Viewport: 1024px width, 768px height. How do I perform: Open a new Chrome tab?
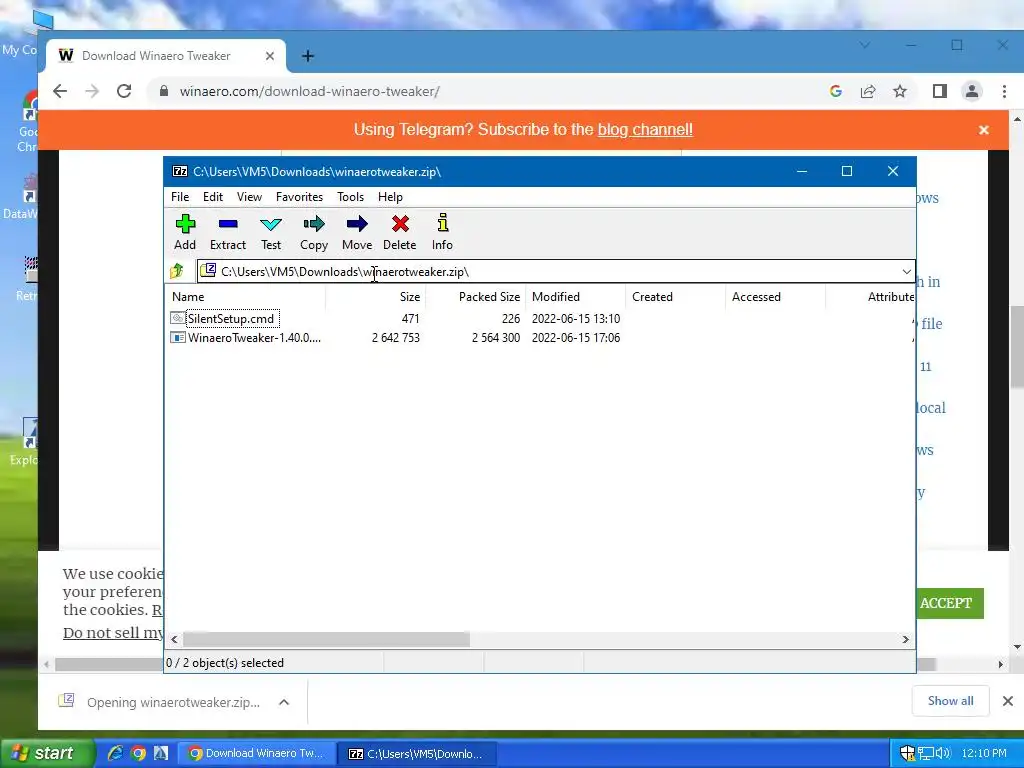(308, 56)
